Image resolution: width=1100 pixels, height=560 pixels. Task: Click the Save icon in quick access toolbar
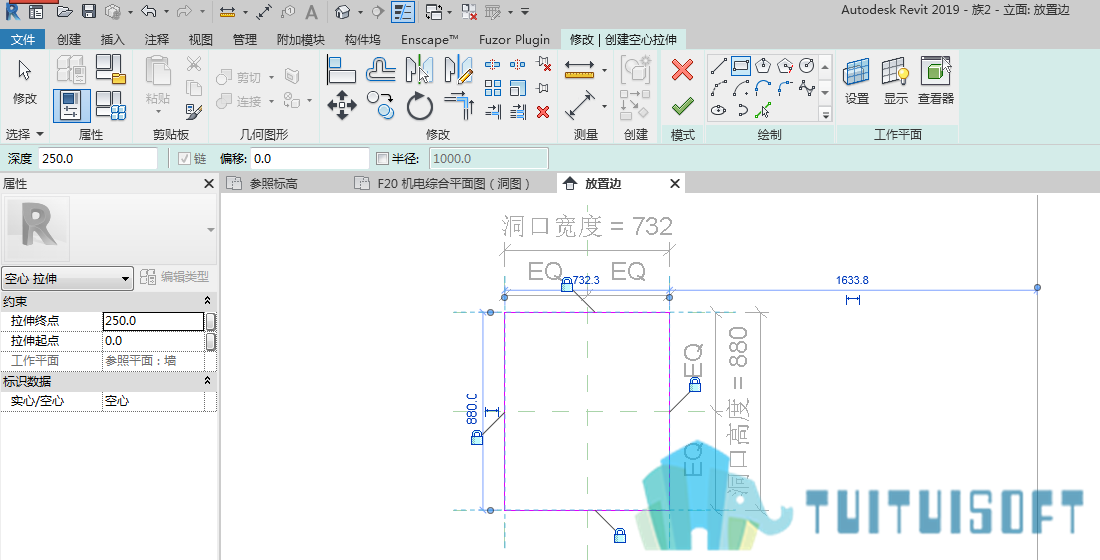click(88, 11)
